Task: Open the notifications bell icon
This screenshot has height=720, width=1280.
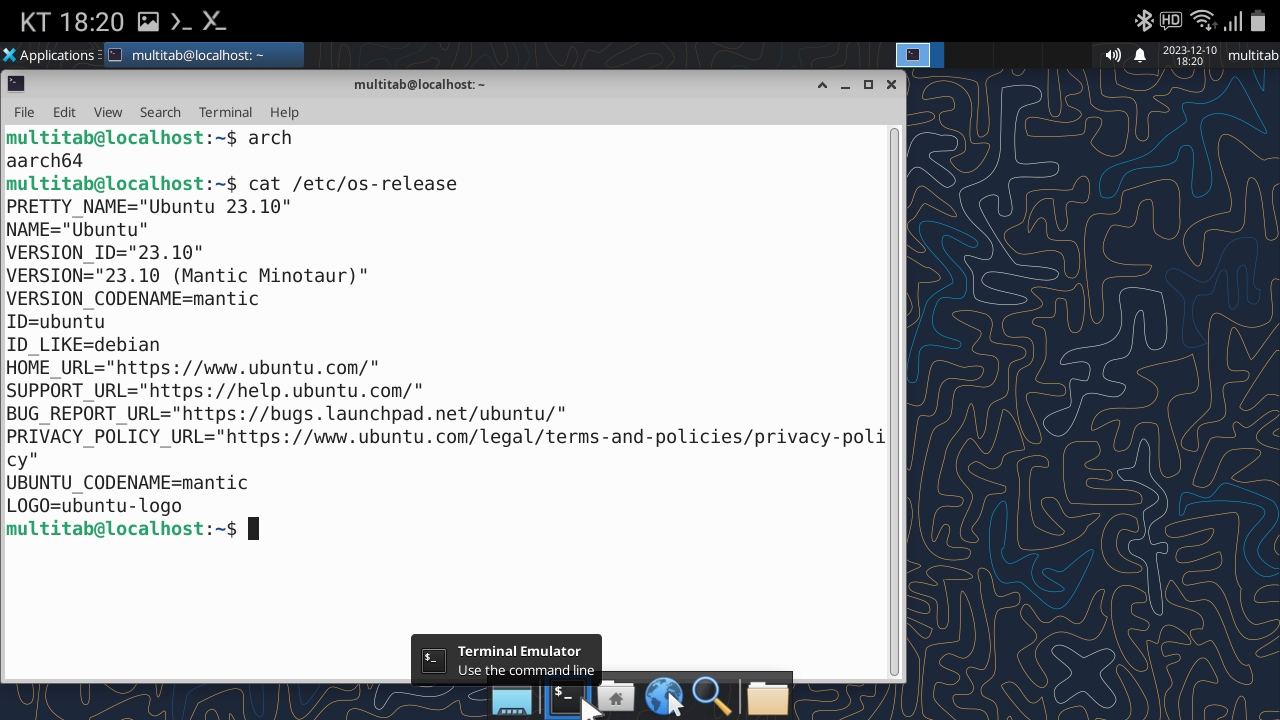Action: pyautogui.click(x=1139, y=55)
